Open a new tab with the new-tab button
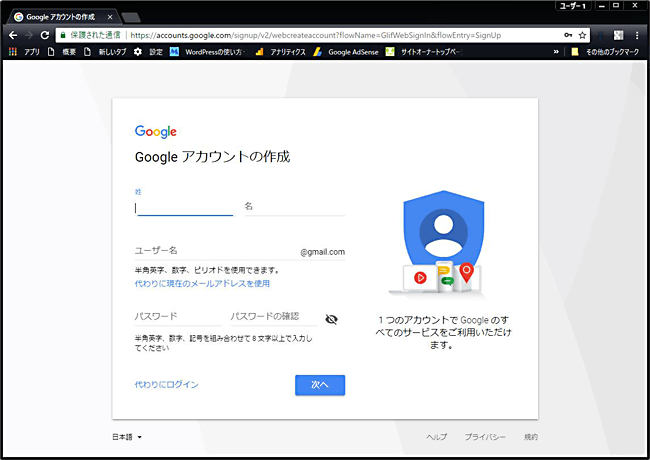The height and width of the screenshot is (460, 650). pyautogui.click(x=131, y=17)
